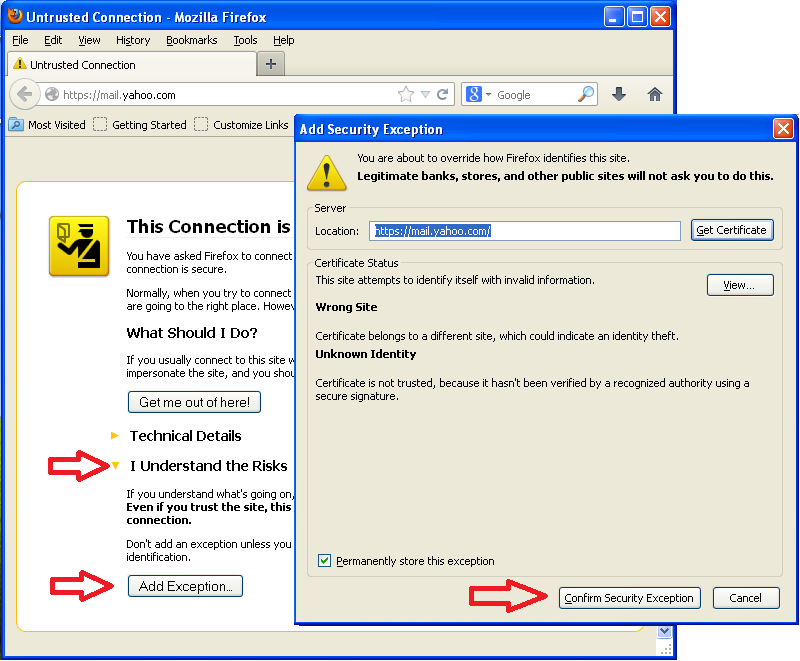Click the What Should I Do? heading
This screenshot has height=661, width=800.
[x=192, y=333]
